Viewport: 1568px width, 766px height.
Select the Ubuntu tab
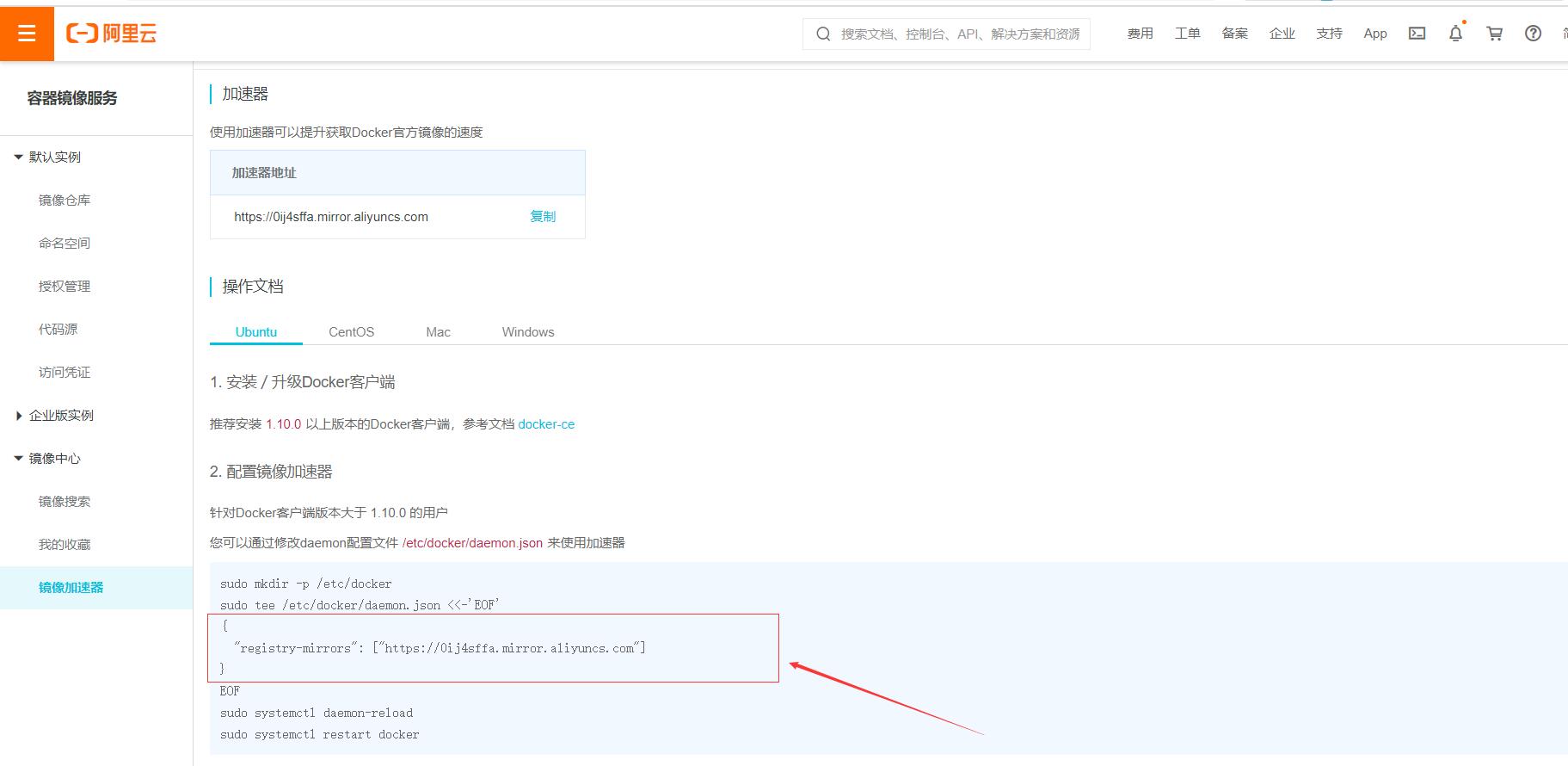pos(256,331)
